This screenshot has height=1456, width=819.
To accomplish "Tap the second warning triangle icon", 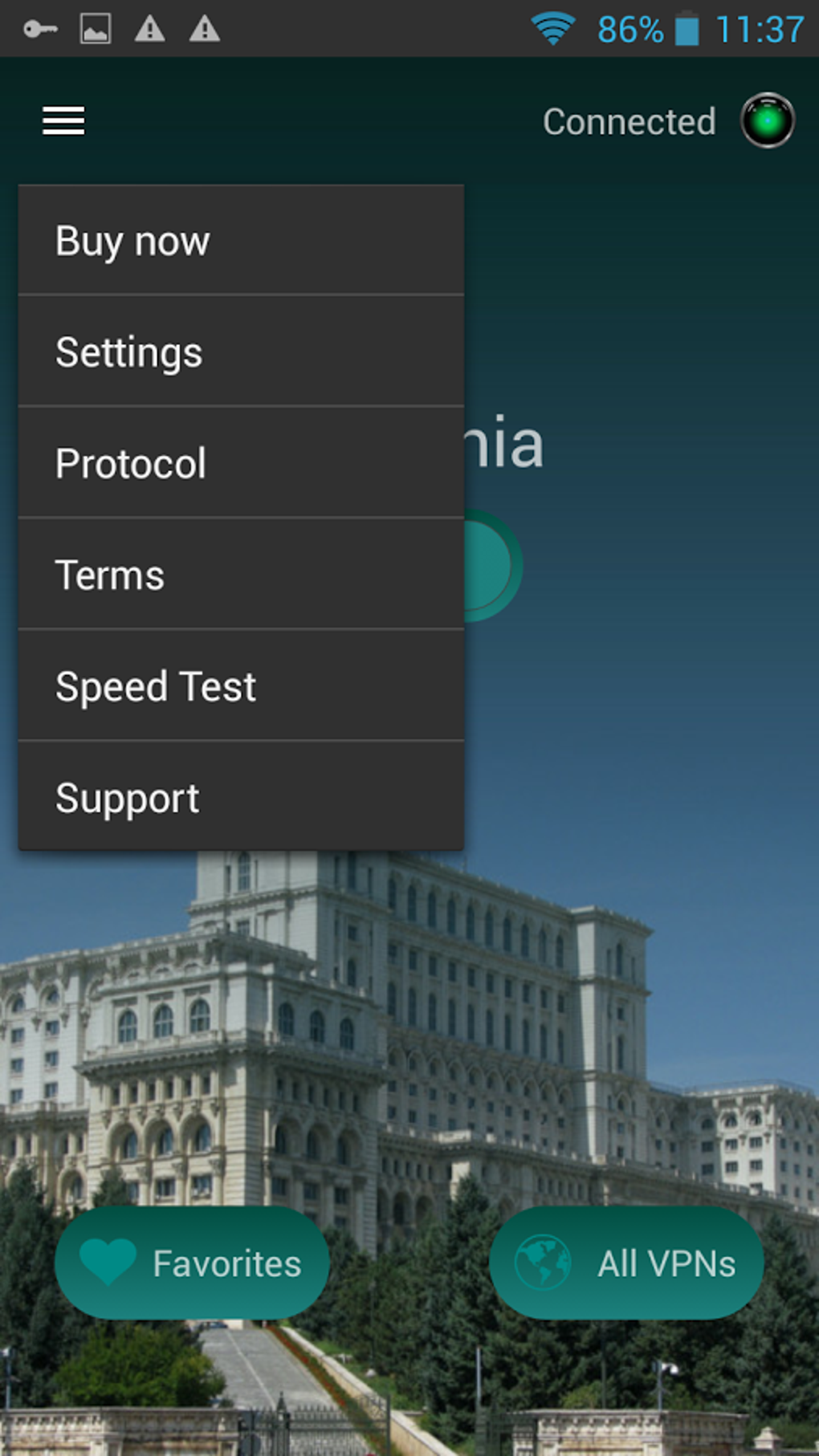I will click(205, 30).
